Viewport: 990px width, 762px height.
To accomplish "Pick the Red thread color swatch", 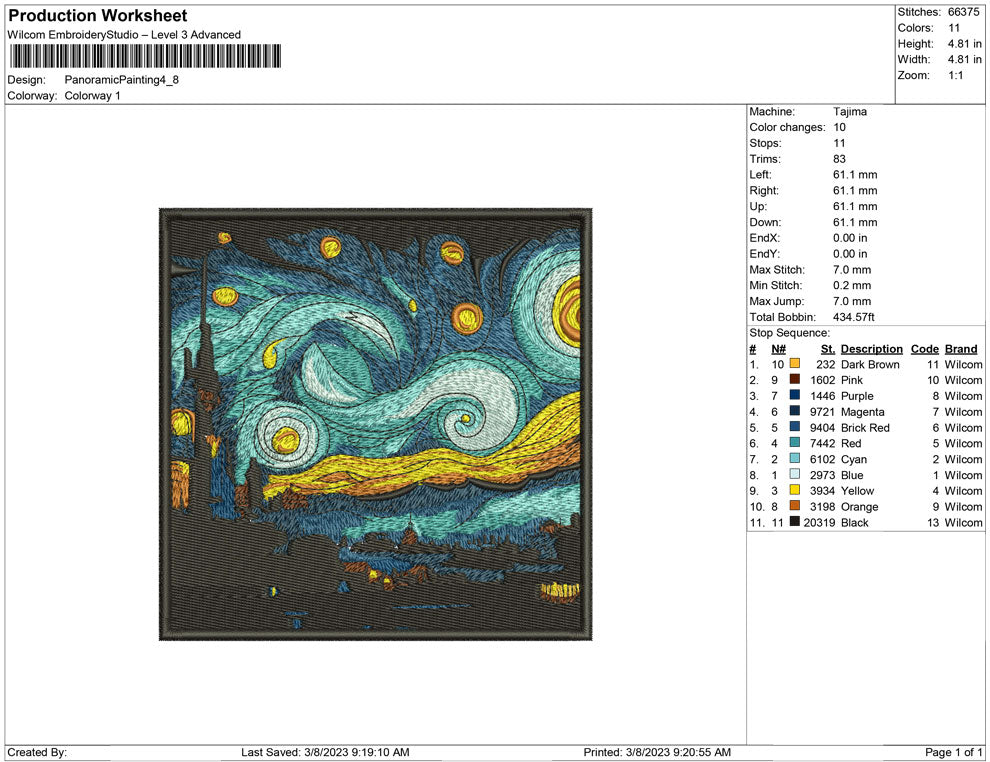I will pos(795,443).
